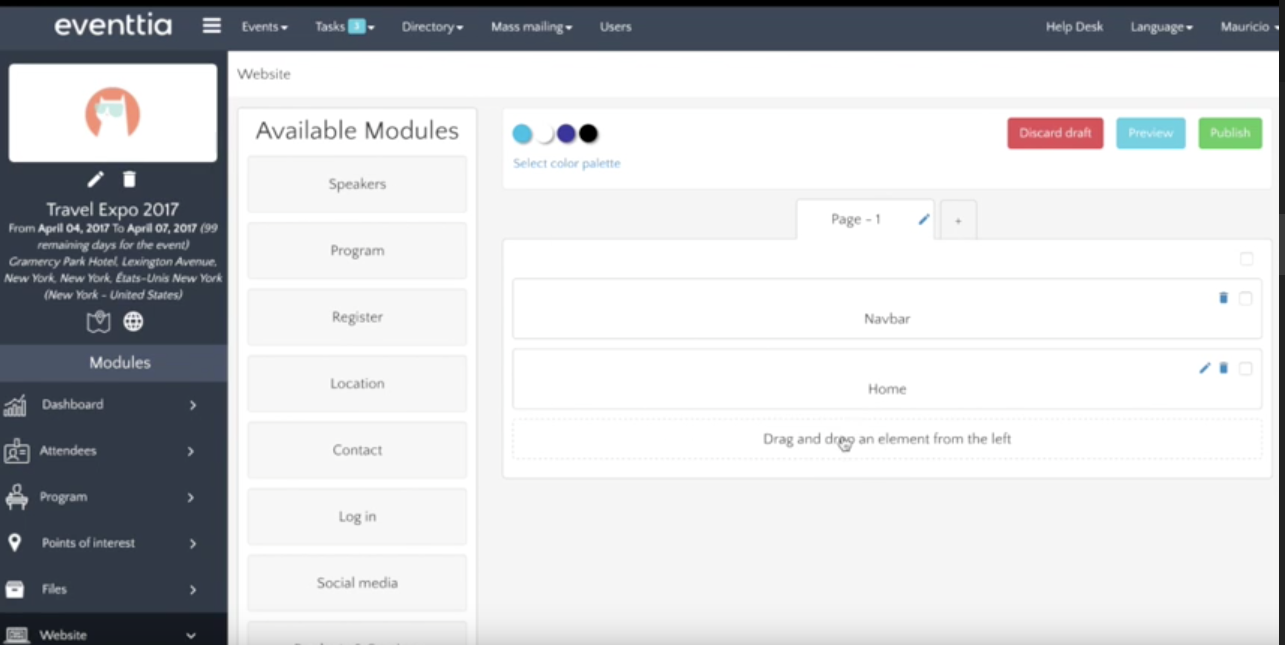Image resolution: width=1285 pixels, height=645 pixels.
Task: Click the Navbar module row
Action: (x=887, y=309)
